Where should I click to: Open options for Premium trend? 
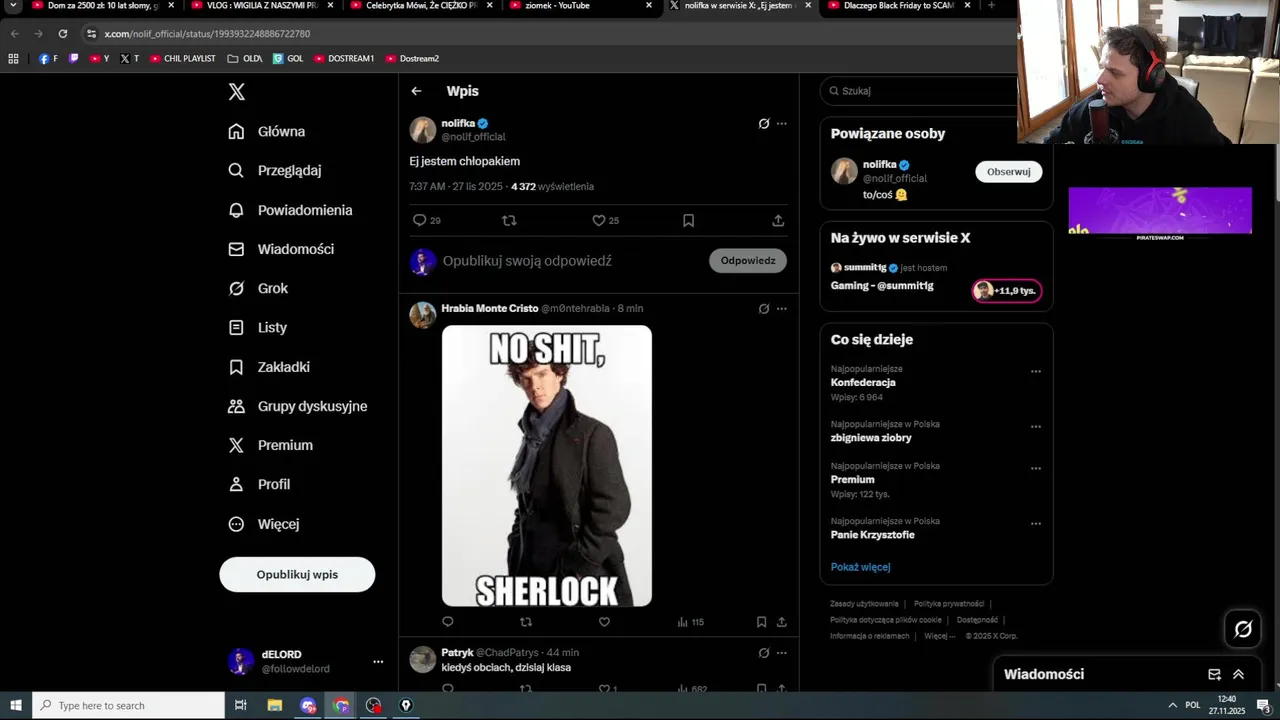click(1036, 469)
